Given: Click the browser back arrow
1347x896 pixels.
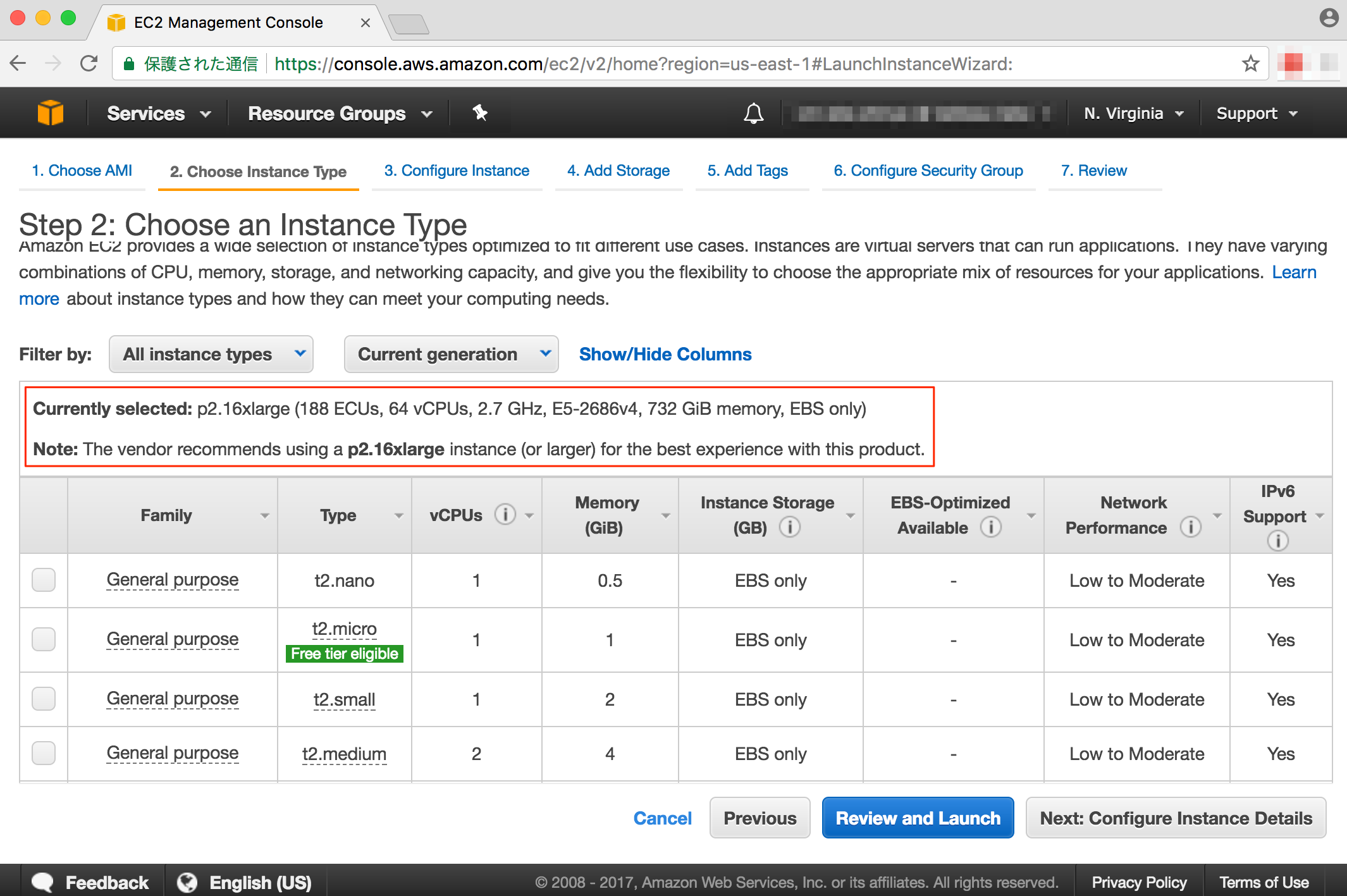Looking at the screenshot, I should tap(18, 63).
